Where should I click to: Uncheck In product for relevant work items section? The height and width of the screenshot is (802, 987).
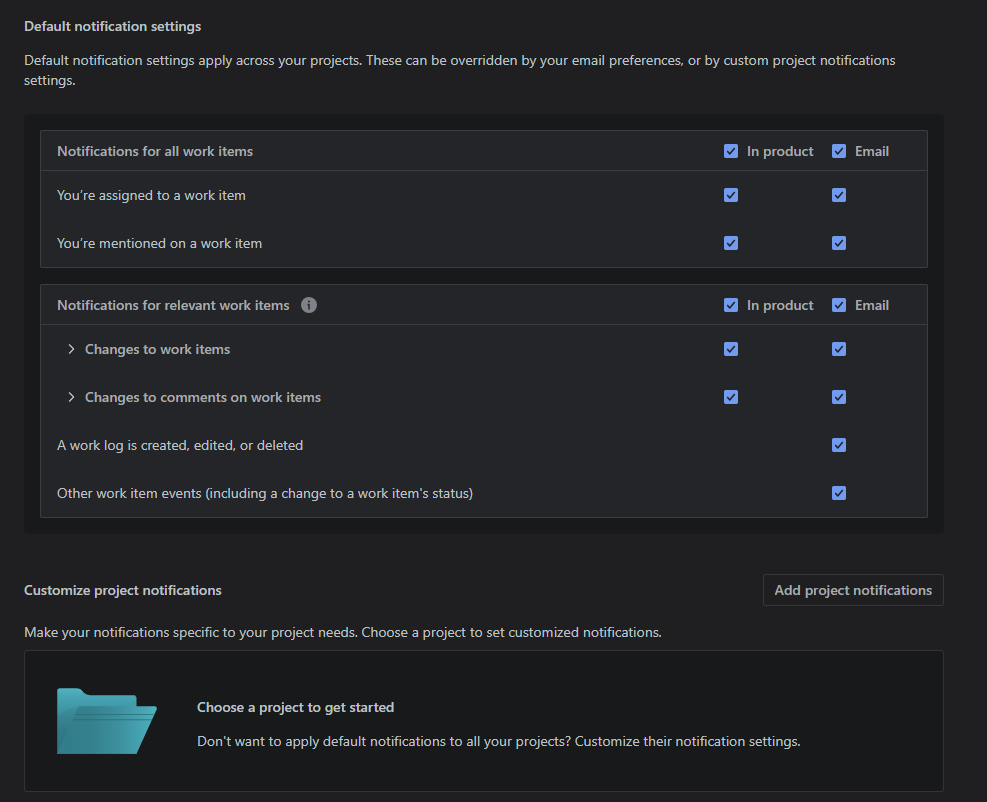(731, 305)
